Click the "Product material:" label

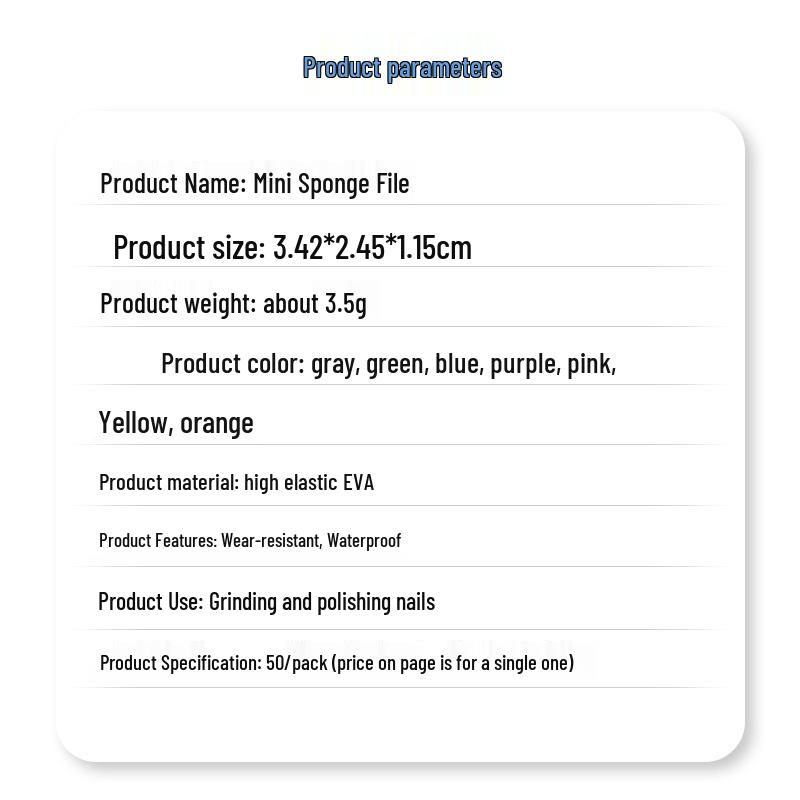pos(169,482)
